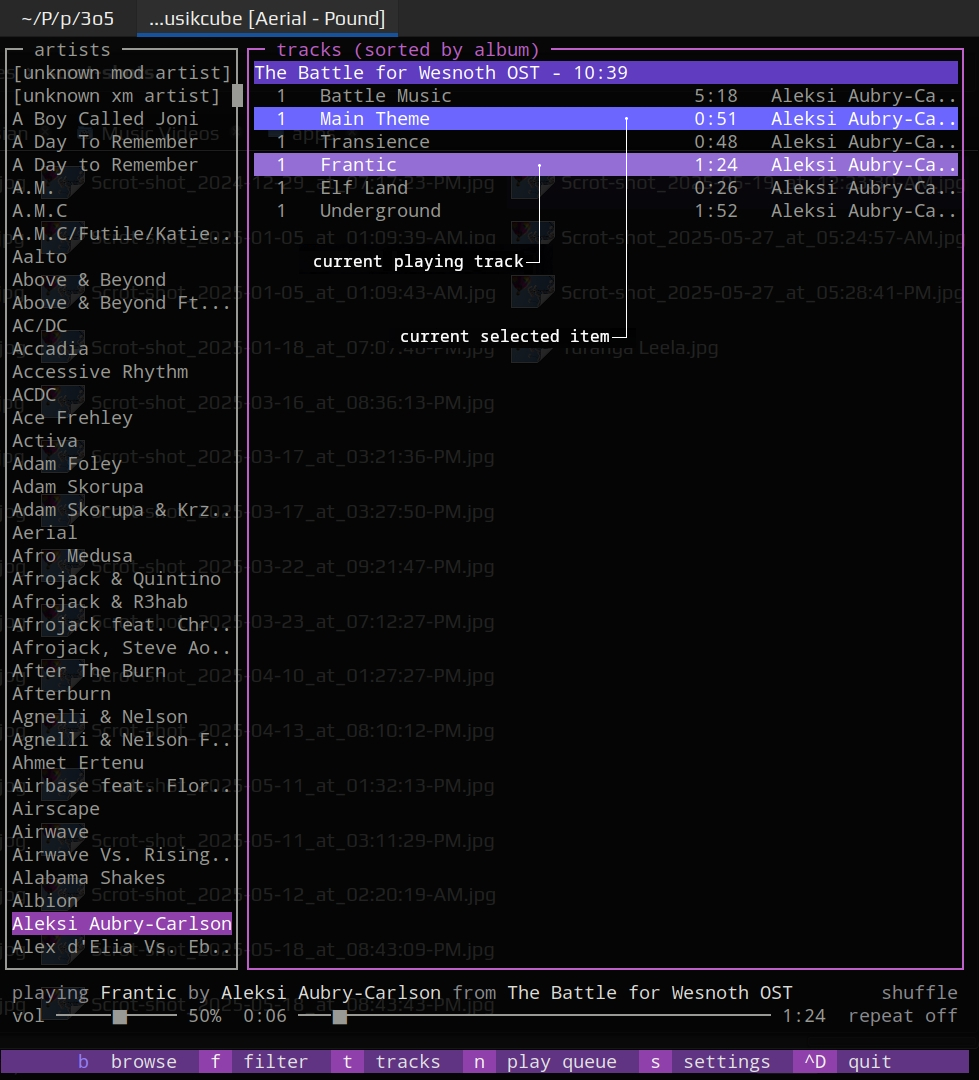Select [unknown xm artist] in artists
Screen dimensions: 979x1080
click(116, 96)
